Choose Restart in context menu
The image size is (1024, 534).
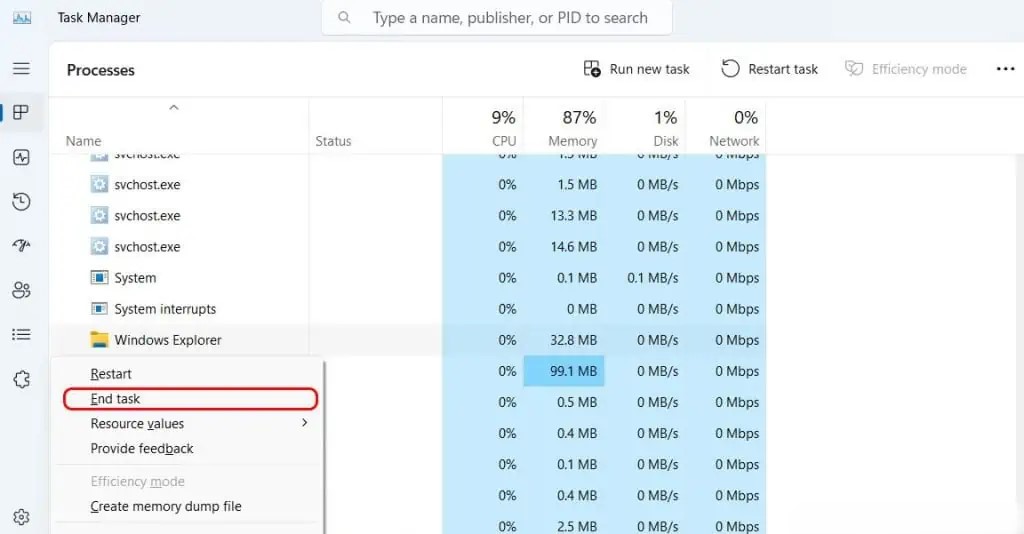click(187, 374)
